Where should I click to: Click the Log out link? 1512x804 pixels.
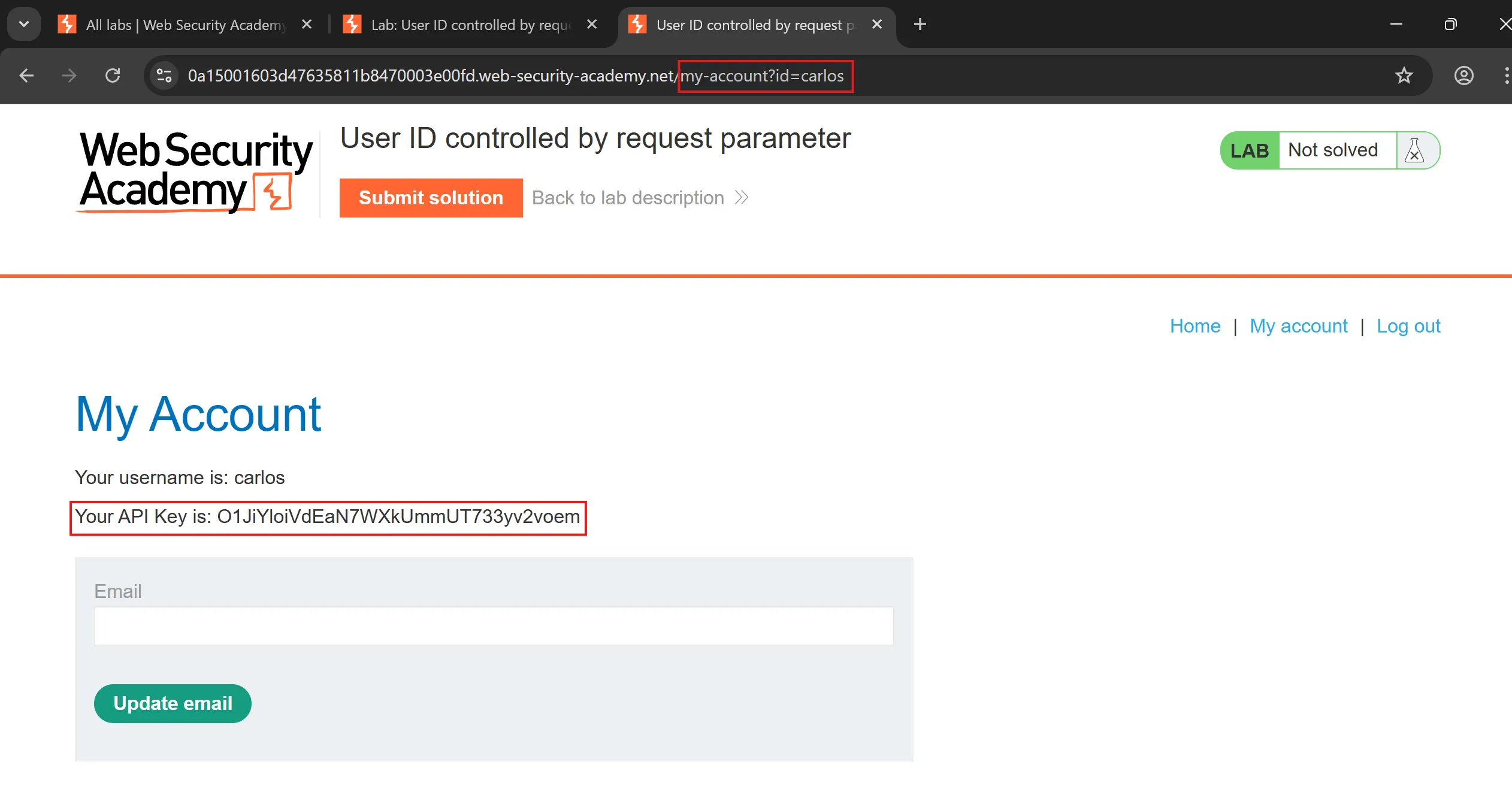tap(1408, 326)
